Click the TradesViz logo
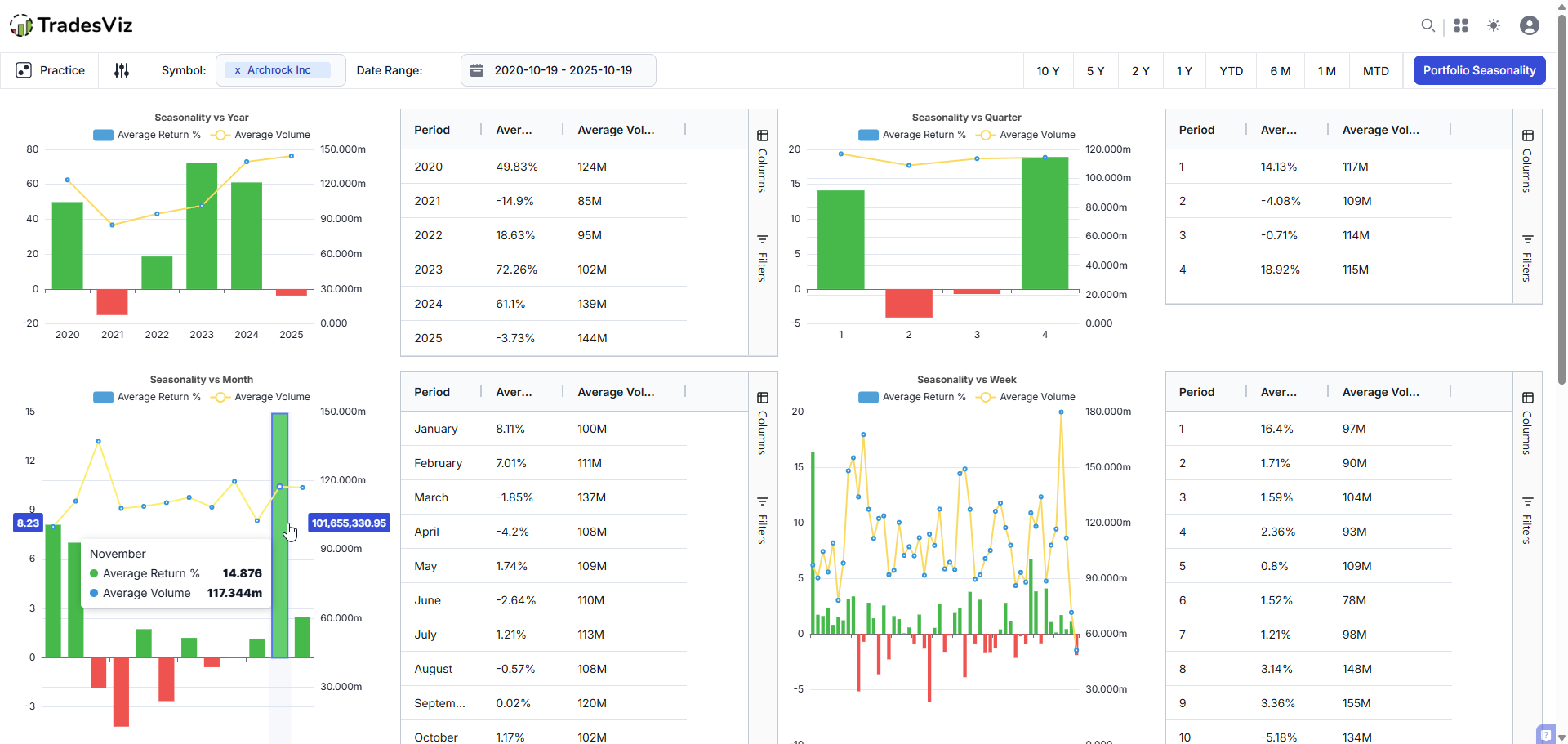Viewport: 1568px width, 744px height. [71, 25]
